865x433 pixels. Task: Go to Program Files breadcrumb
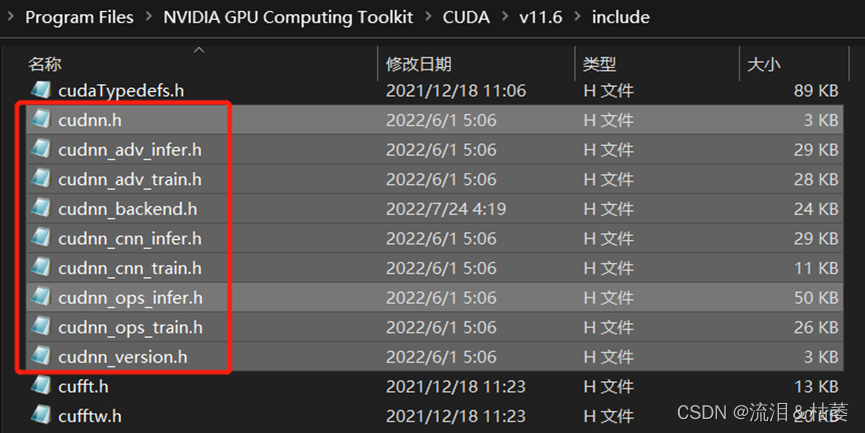(x=79, y=17)
